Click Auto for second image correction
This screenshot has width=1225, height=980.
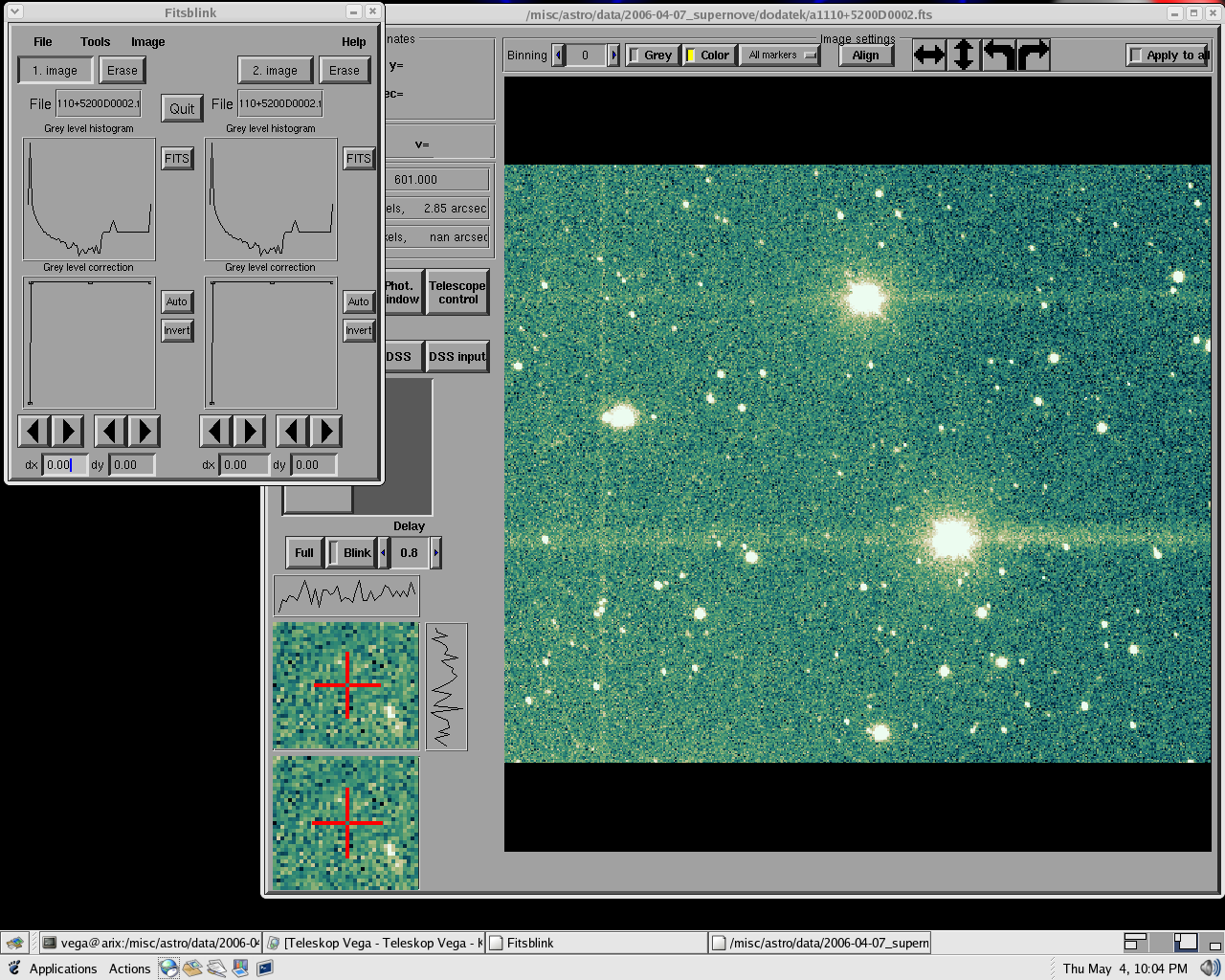(x=359, y=301)
